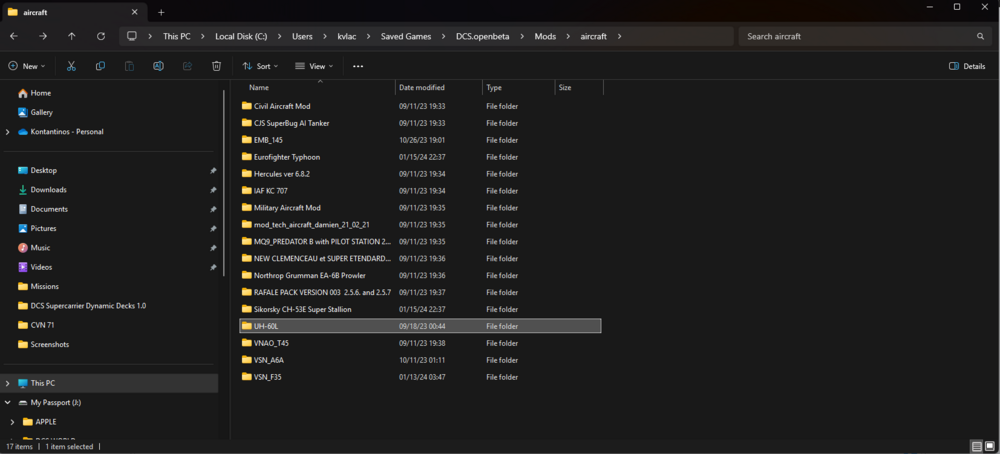Click the navigation pane vertical scrollbar

point(224,183)
